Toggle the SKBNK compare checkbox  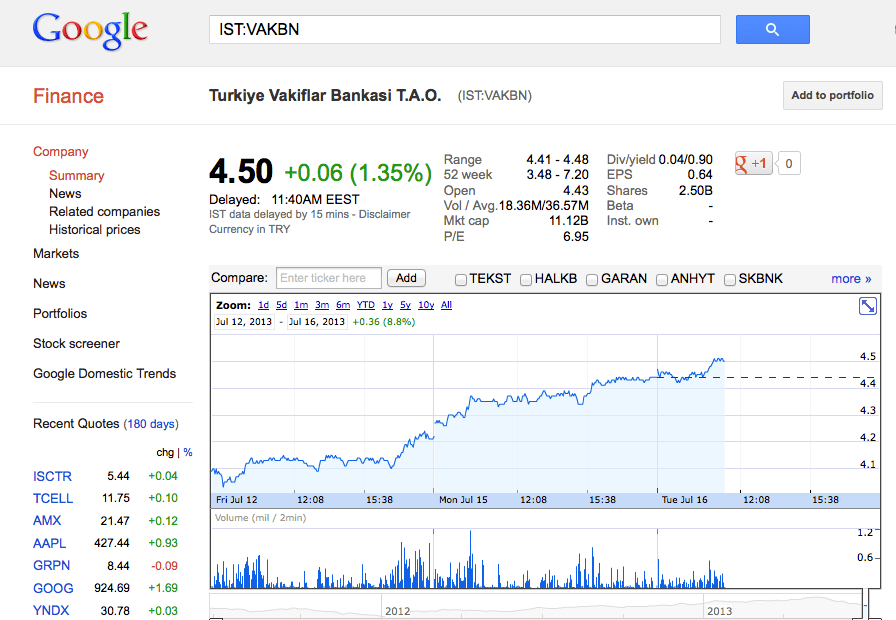pos(730,279)
